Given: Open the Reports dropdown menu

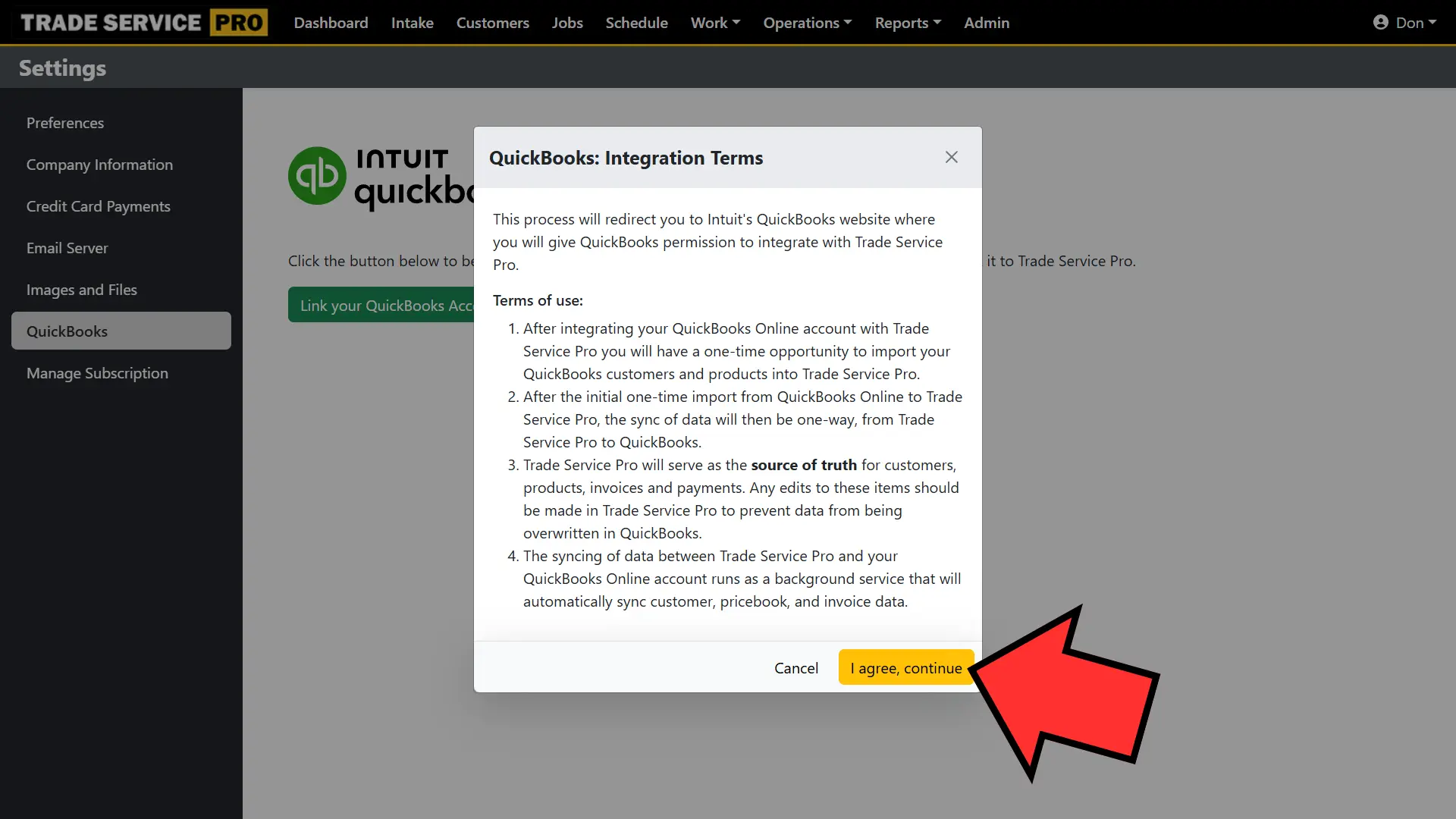Looking at the screenshot, I should (x=907, y=22).
